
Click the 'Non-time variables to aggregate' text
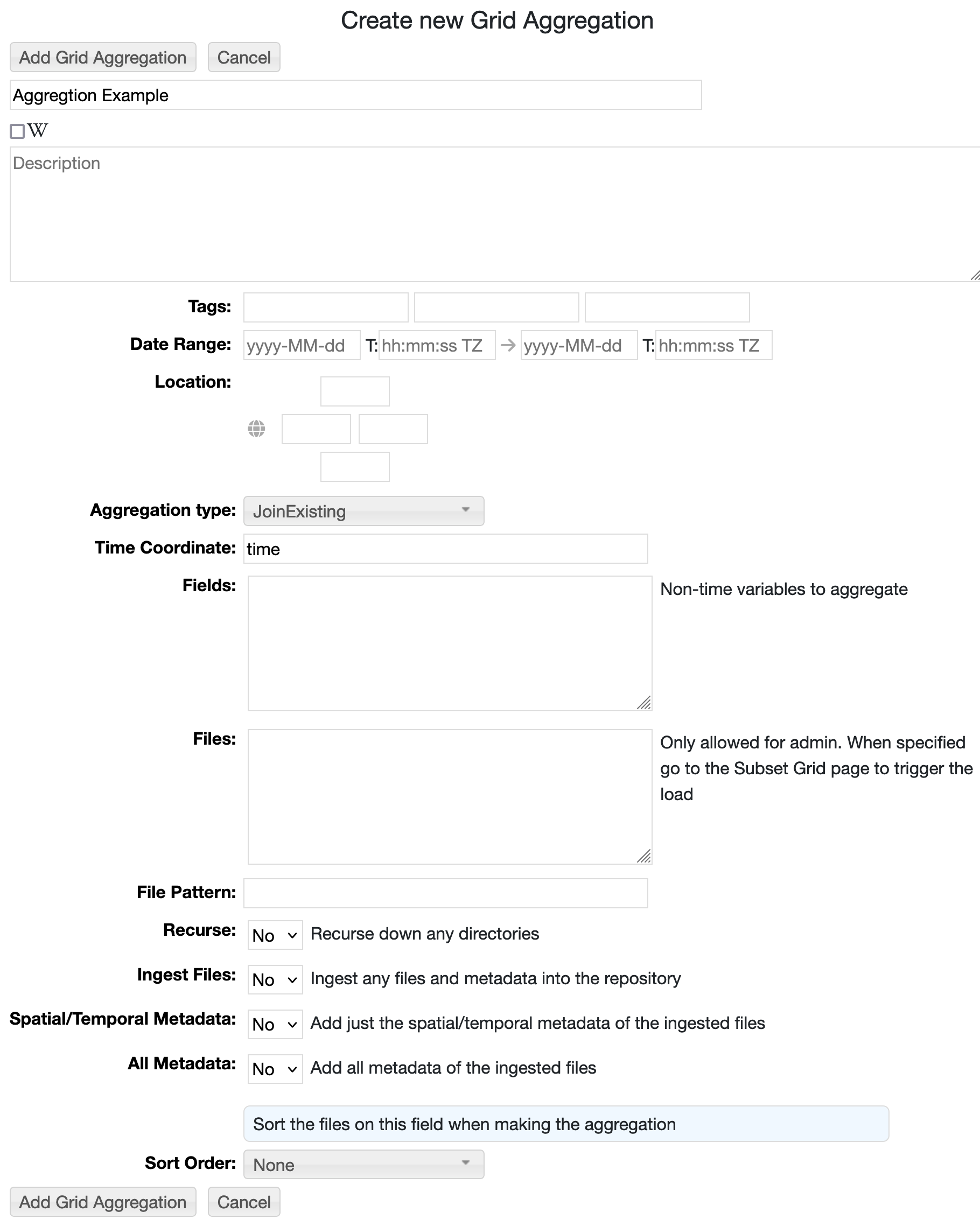[784, 589]
